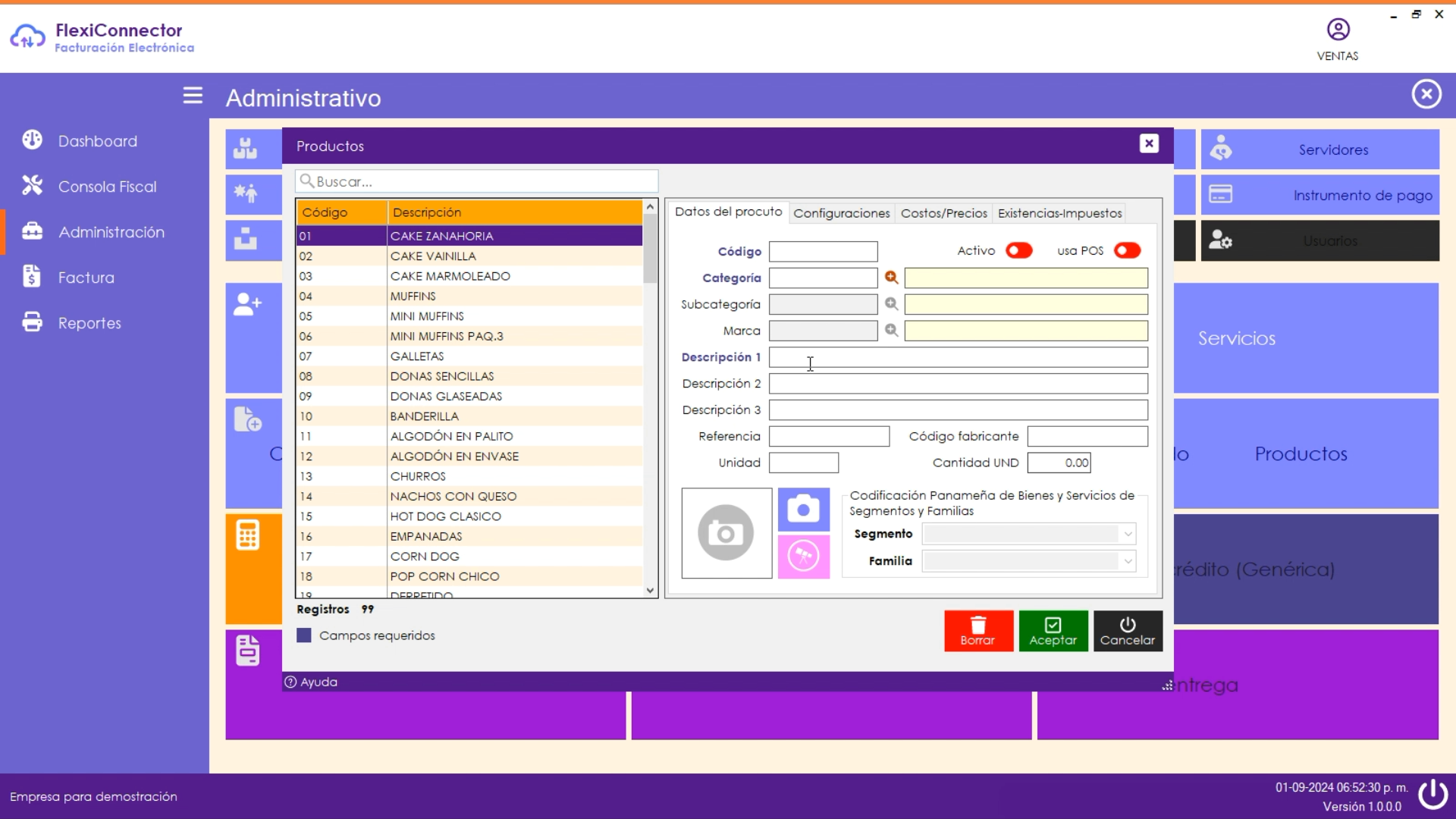Expand the Familia dropdown
Viewport: 1456px width, 819px height.
[x=1128, y=561]
